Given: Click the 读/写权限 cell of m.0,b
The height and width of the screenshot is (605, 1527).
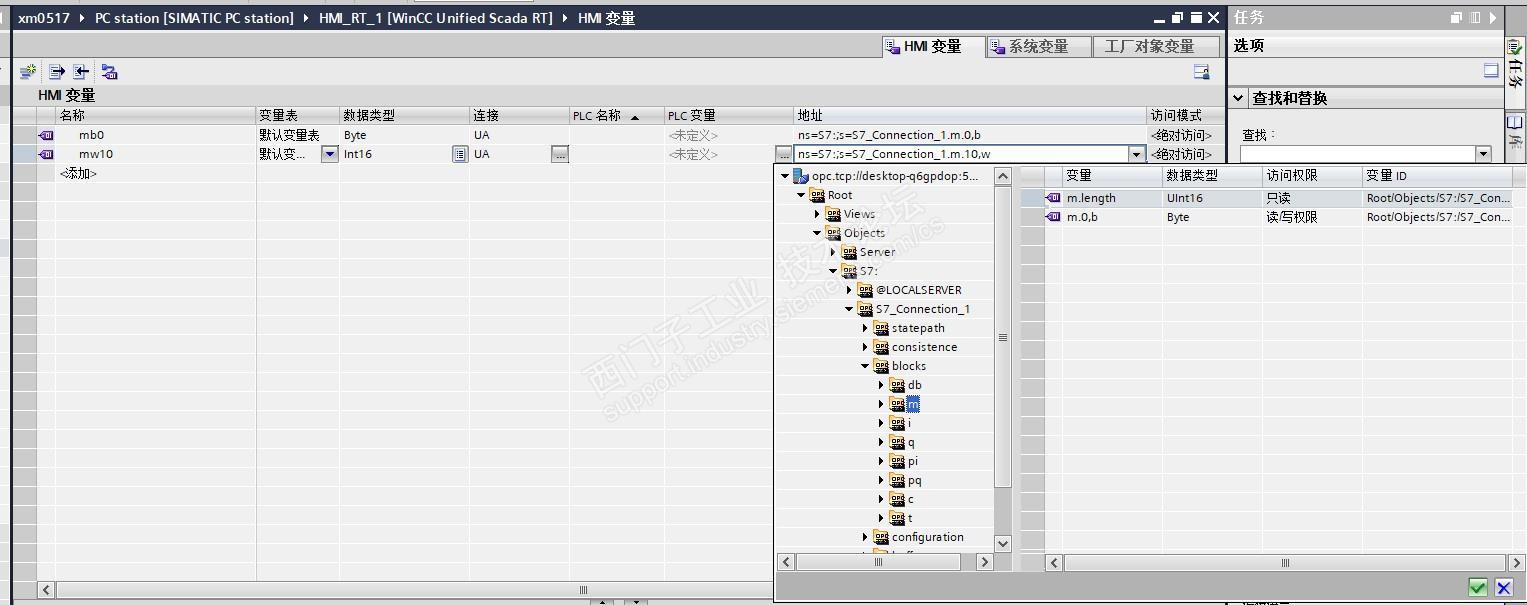Looking at the screenshot, I should (x=1311, y=217).
